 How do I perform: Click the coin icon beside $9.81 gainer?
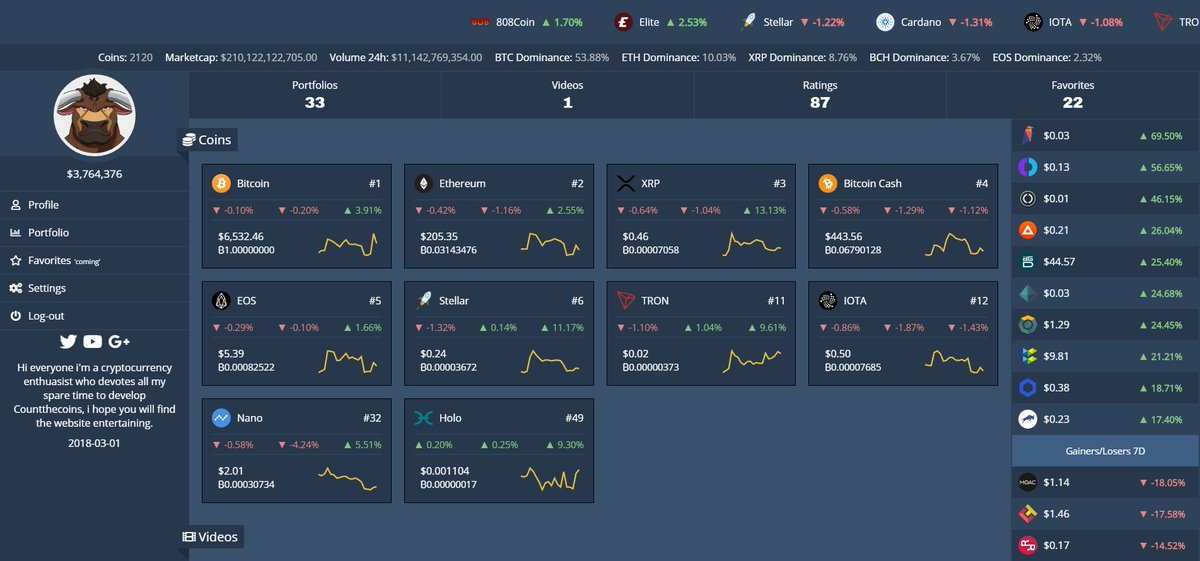coord(1027,356)
